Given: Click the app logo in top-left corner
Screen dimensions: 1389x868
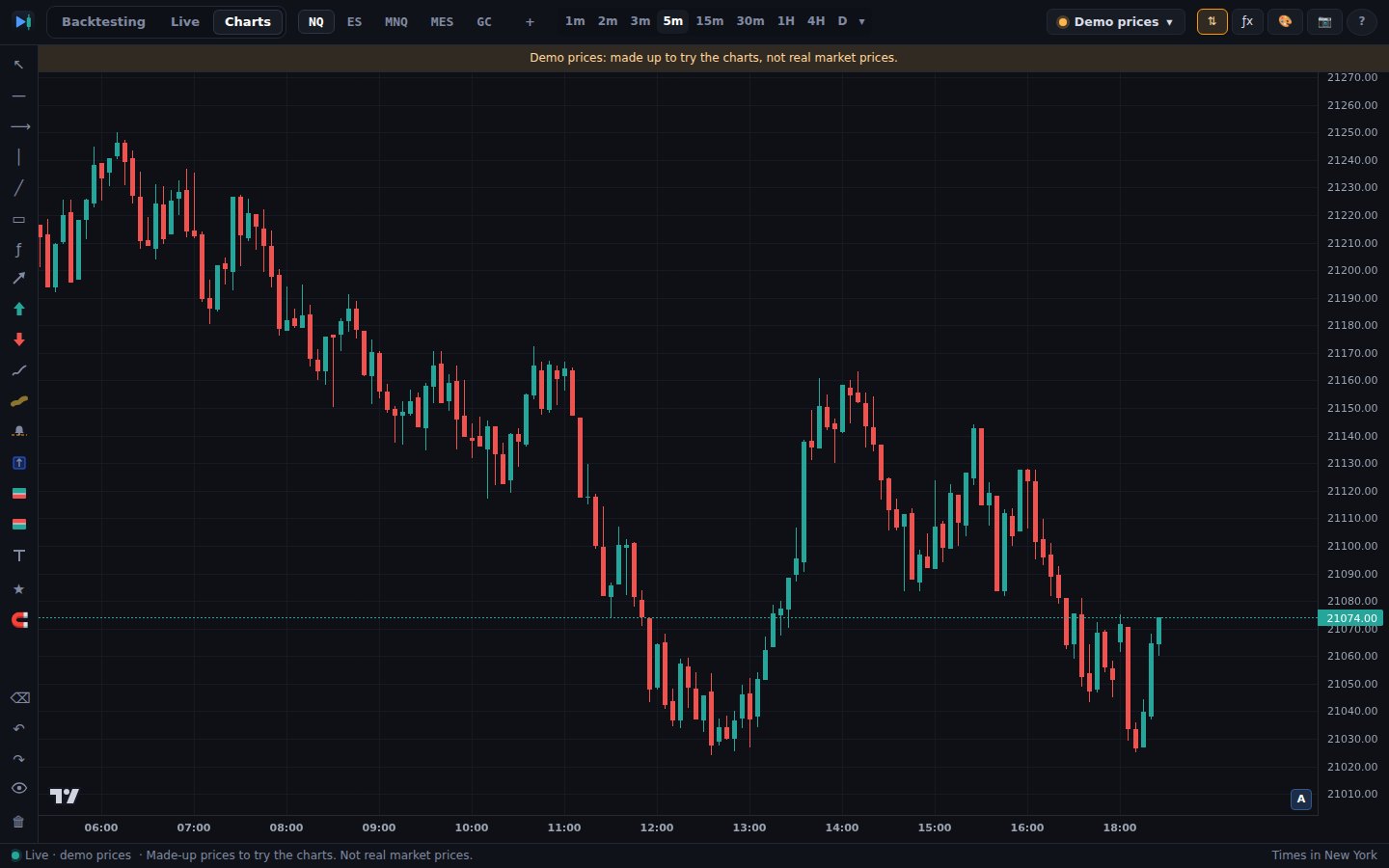Looking at the screenshot, I should [x=23, y=21].
